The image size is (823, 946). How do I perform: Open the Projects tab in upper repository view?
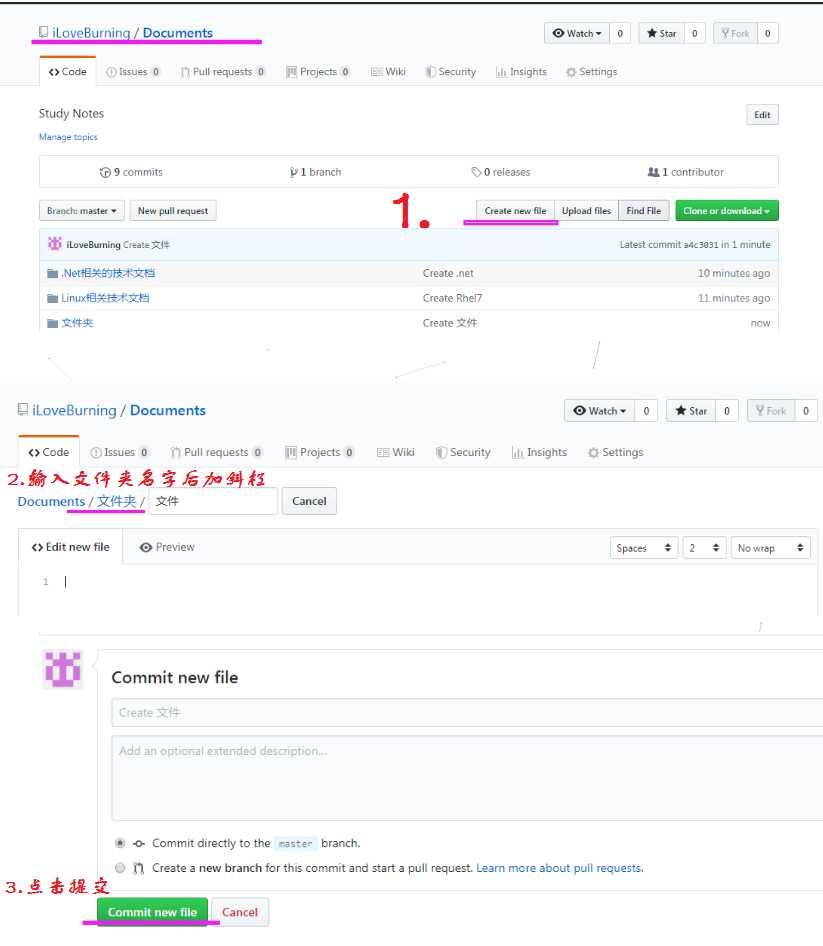coord(317,72)
